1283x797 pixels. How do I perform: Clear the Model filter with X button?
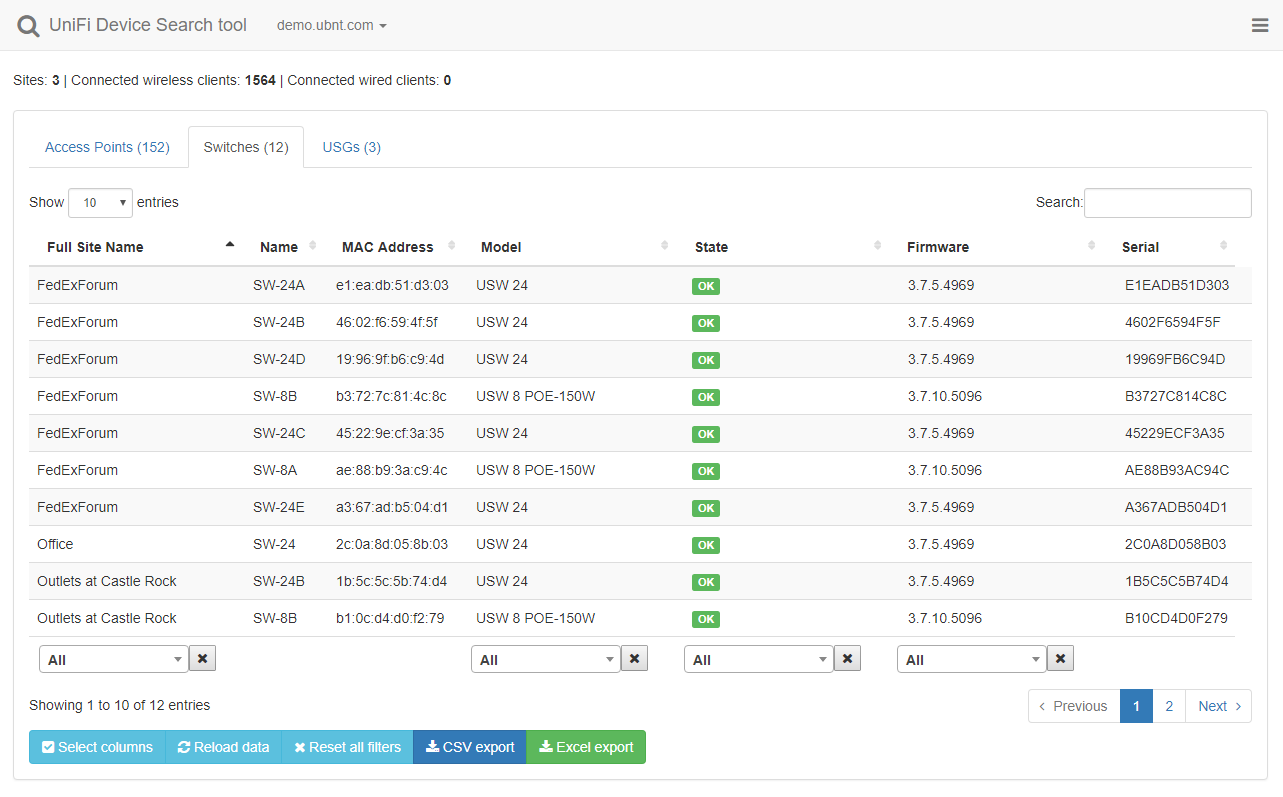[634, 658]
